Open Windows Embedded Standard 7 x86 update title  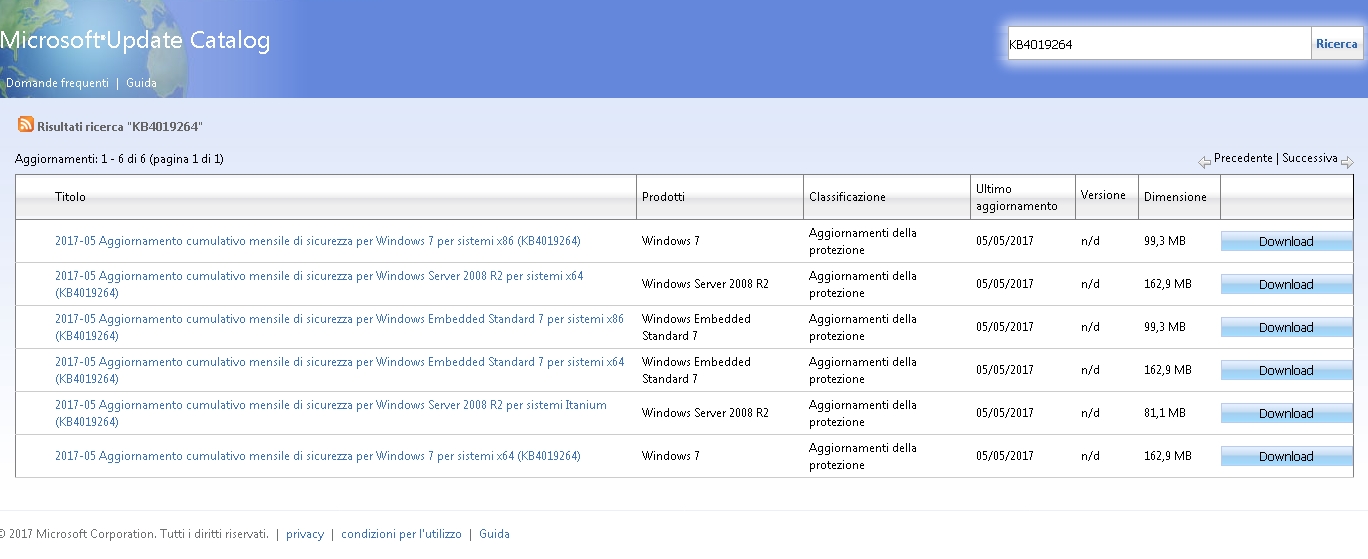(339, 327)
